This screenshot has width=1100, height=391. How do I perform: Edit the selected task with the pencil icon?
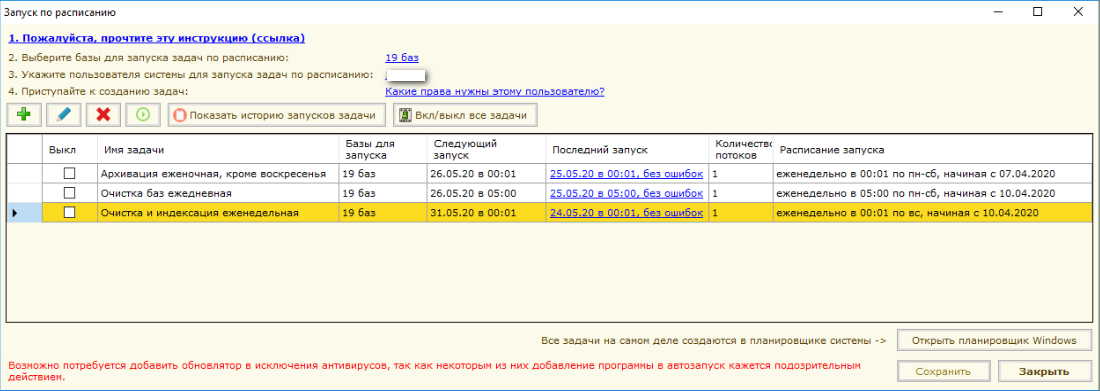64,114
